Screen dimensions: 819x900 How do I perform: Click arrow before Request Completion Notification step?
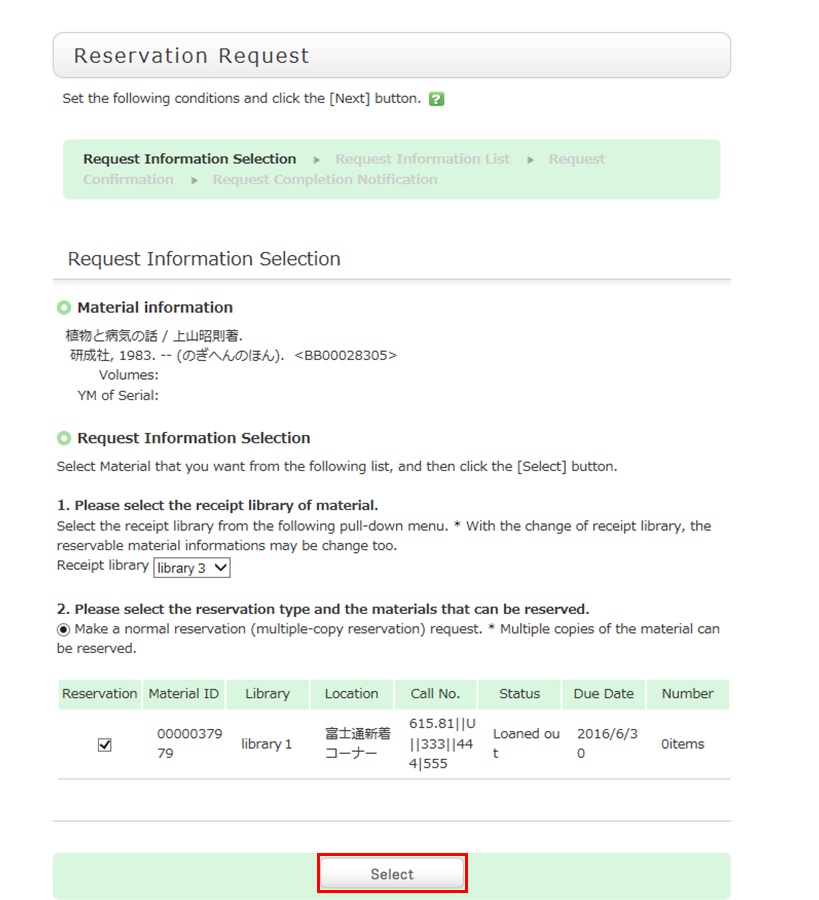[x=194, y=180]
